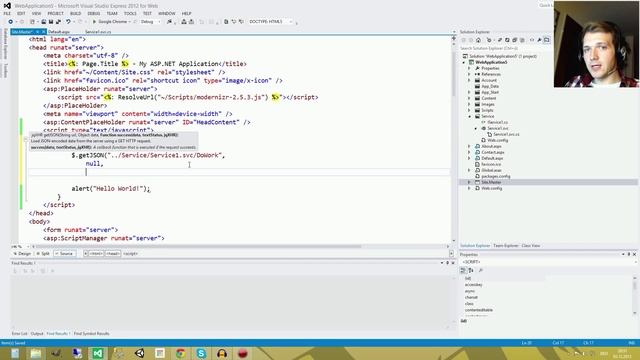Viewport: 640px width, 360px height.
Task: Open Google Chrome from the taskbar
Action: tap(180, 353)
